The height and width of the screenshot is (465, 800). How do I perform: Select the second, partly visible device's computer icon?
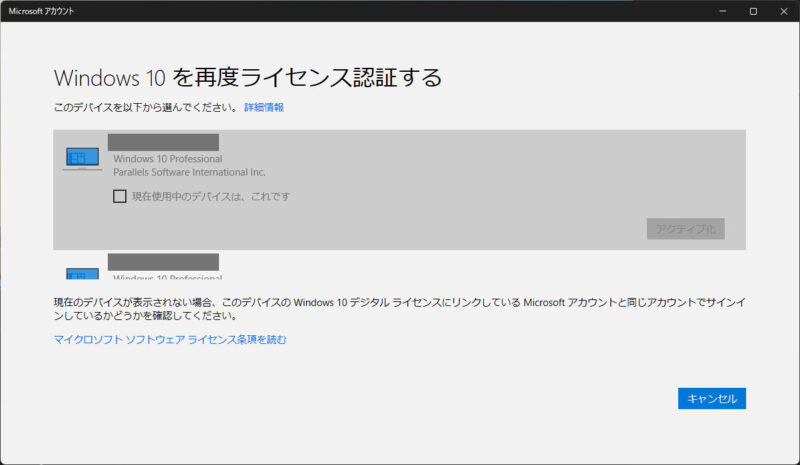click(x=82, y=274)
